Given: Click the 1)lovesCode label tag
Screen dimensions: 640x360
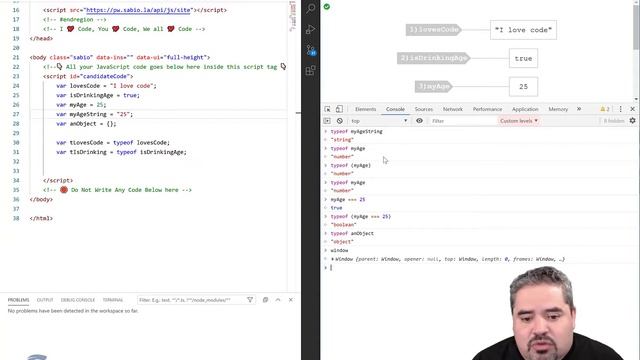Looking at the screenshot, I should pyautogui.click(x=433, y=30).
